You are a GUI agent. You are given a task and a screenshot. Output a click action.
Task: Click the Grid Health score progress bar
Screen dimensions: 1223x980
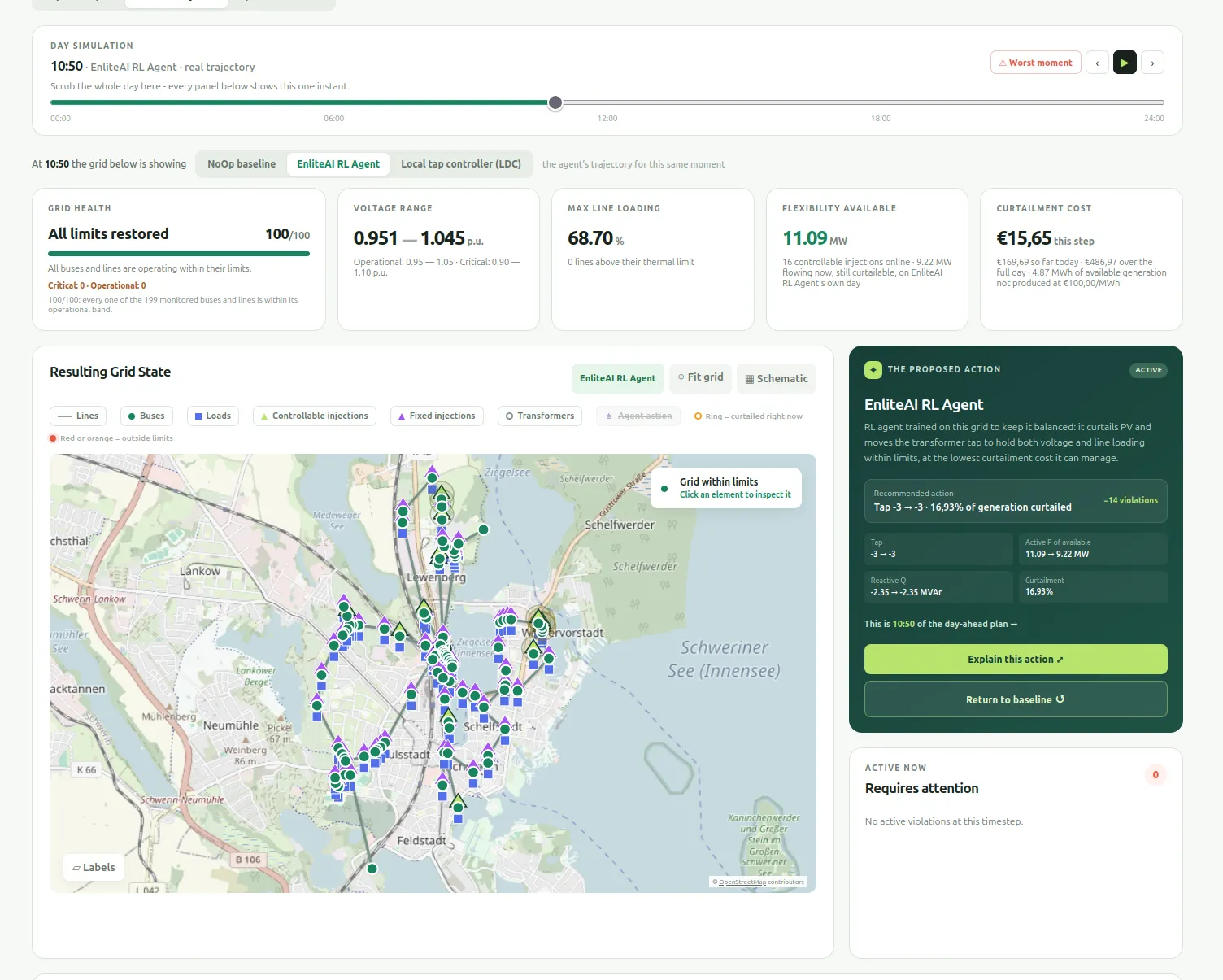coord(179,254)
